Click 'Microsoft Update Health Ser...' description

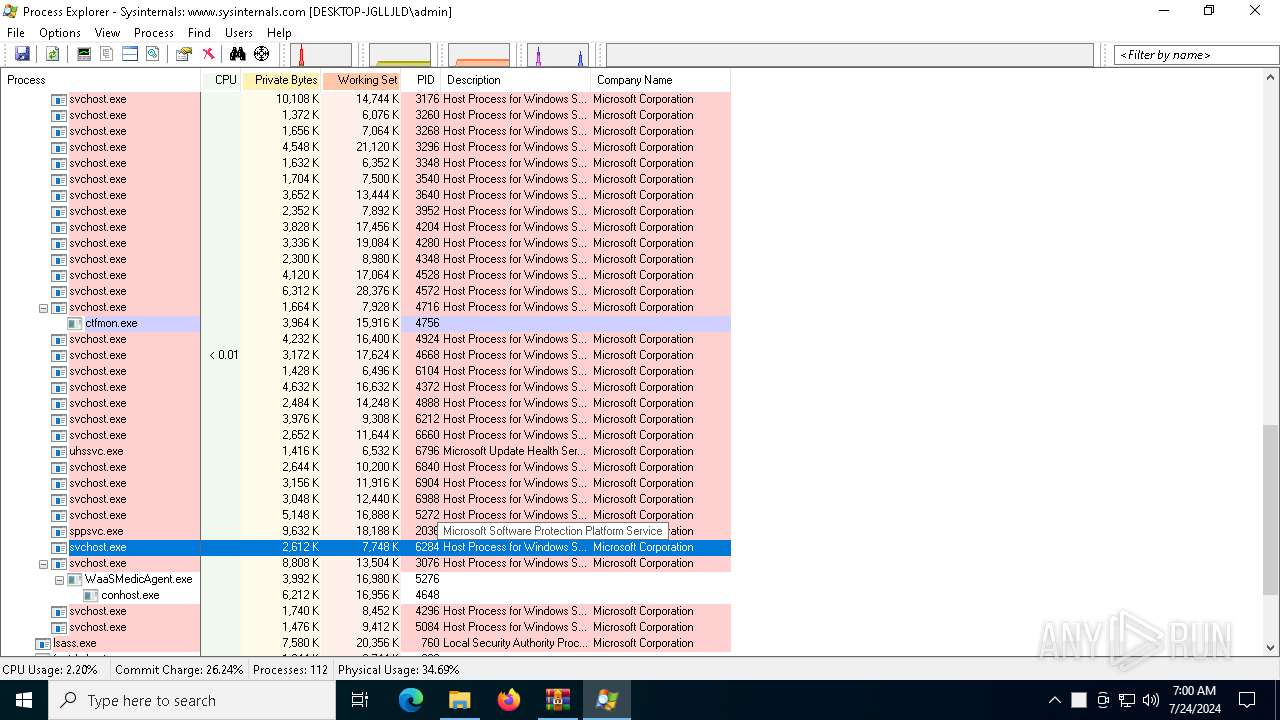515,452
